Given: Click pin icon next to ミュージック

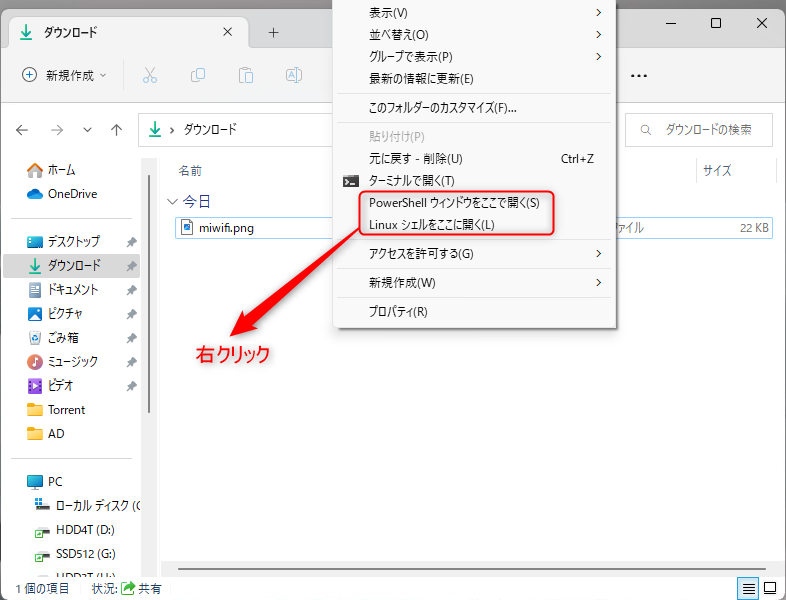Looking at the screenshot, I should coord(131,362).
